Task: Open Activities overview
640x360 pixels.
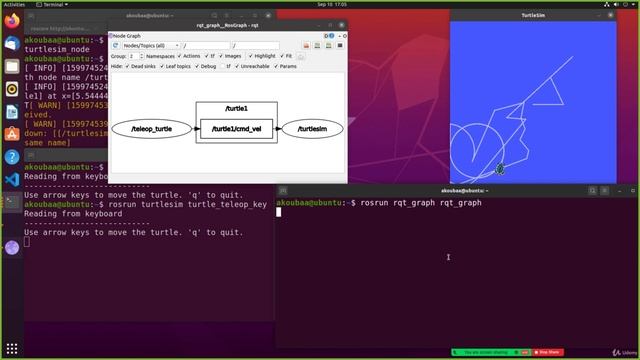Action: (x=14, y=4)
